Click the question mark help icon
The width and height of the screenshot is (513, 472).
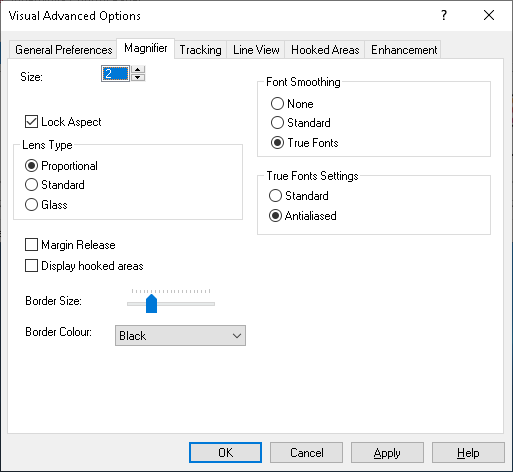click(444, 15)
